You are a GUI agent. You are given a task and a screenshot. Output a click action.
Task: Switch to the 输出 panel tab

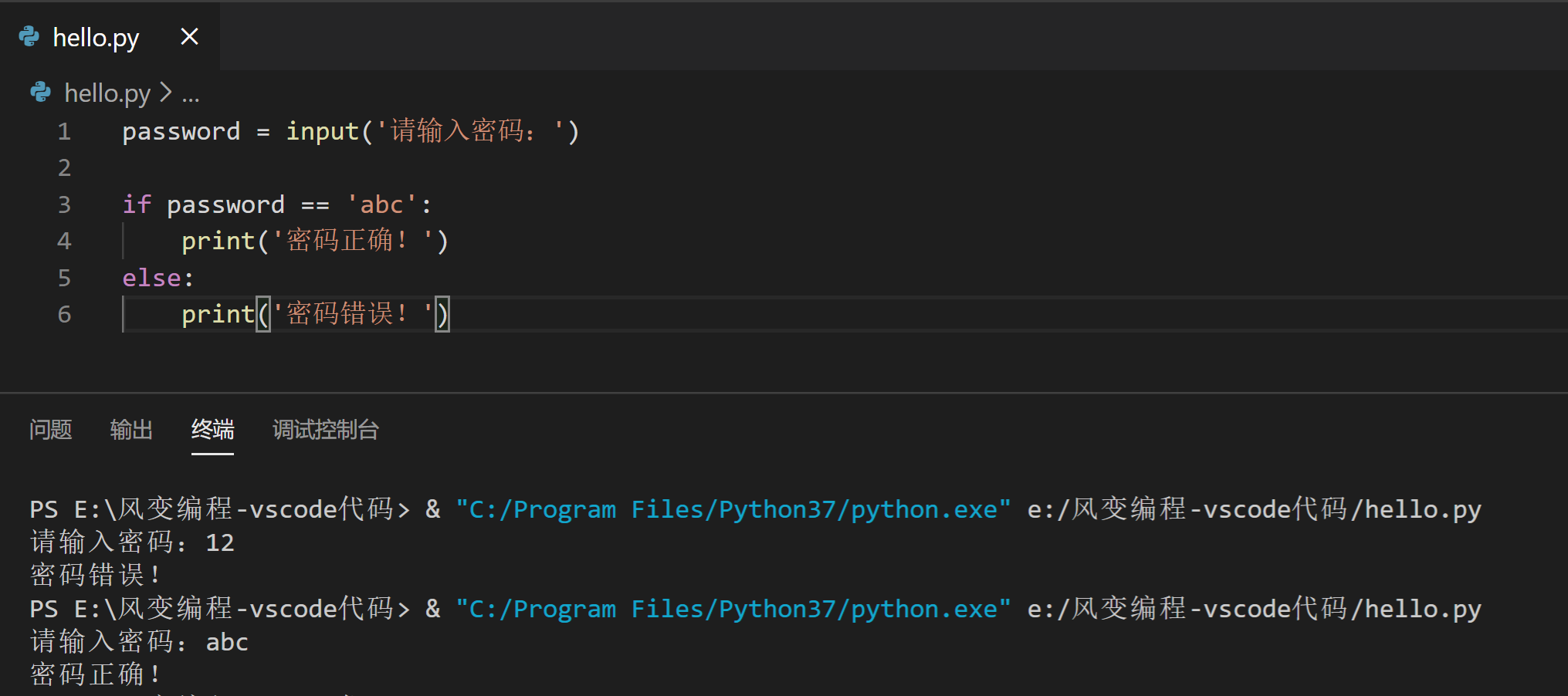coord(131,430)
